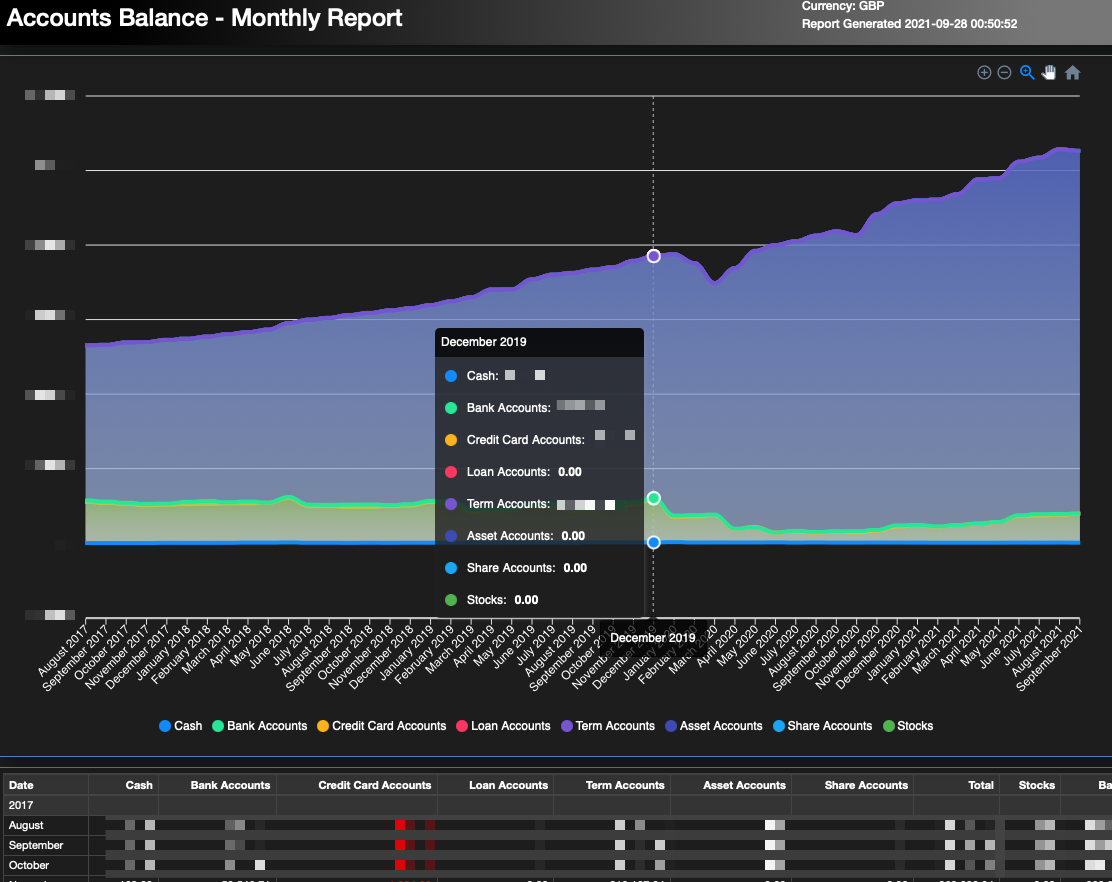Click the Currency: GBP text
Screen dimensions: 1112x882
843,6
